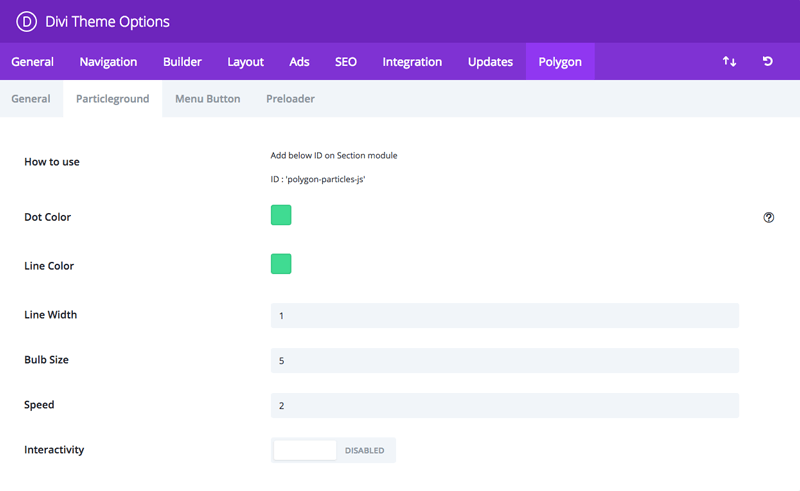Click the Dot Color label

tap(47, 217)
